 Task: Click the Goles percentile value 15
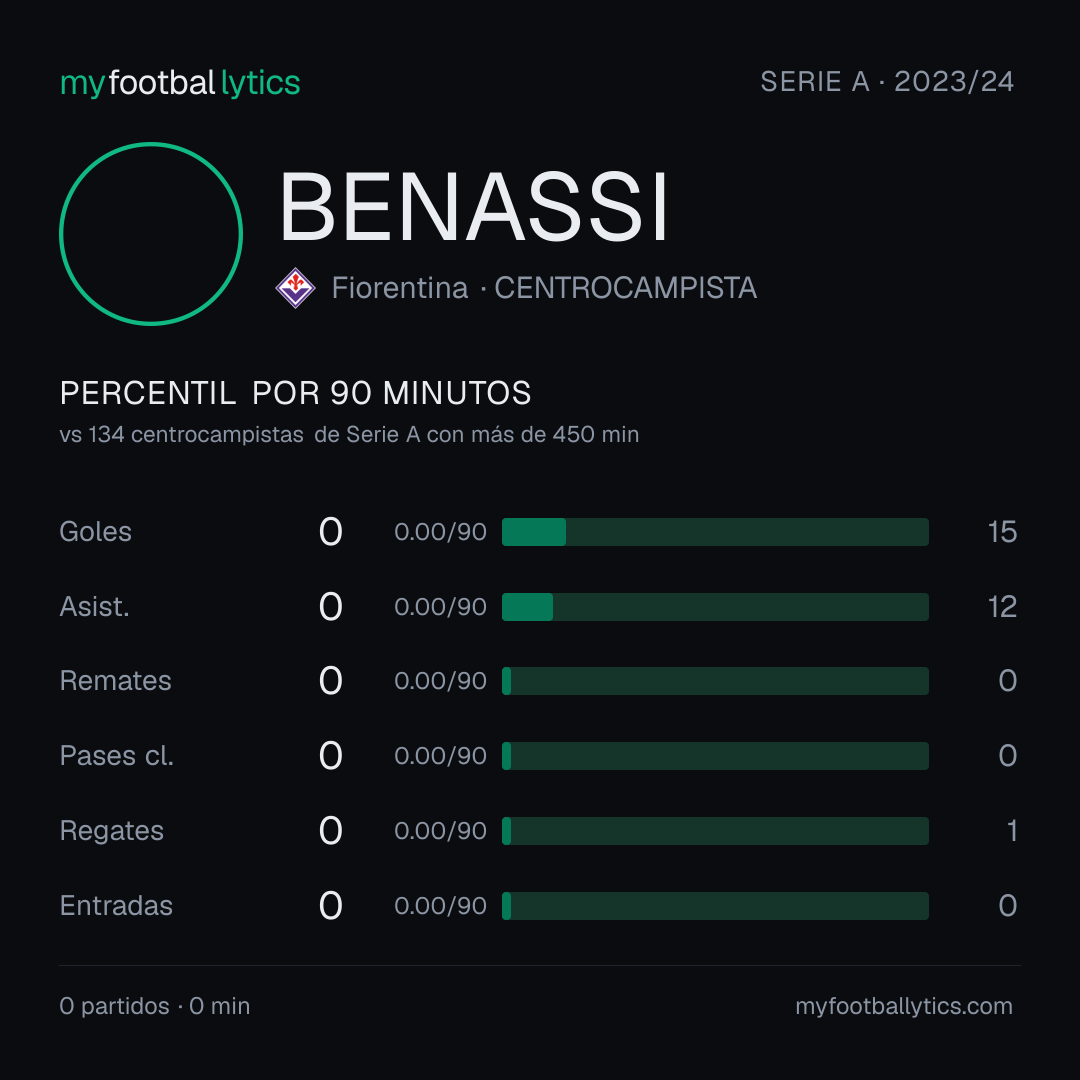(1002, 532)
